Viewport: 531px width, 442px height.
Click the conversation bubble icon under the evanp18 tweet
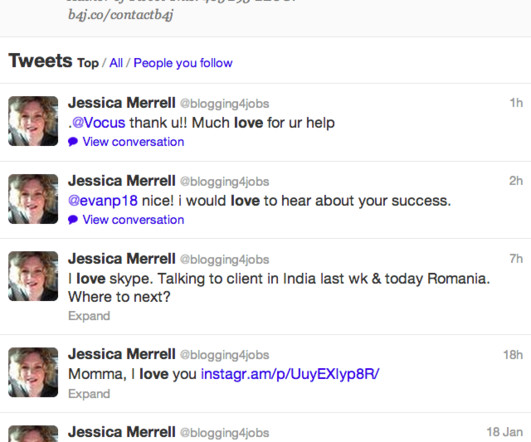click(73, 219)
